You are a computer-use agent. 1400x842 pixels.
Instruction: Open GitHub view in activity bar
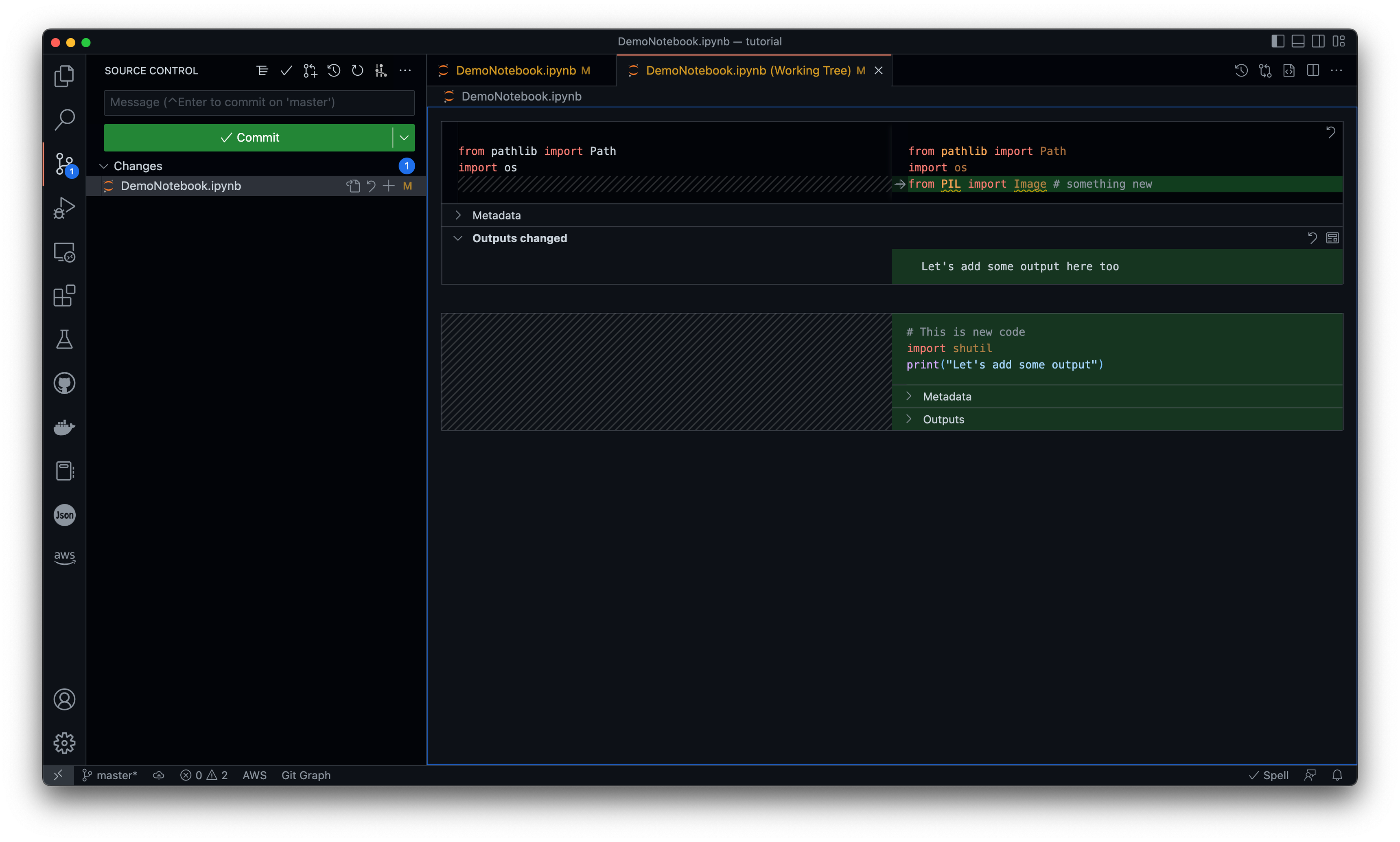tap(64, 383)
